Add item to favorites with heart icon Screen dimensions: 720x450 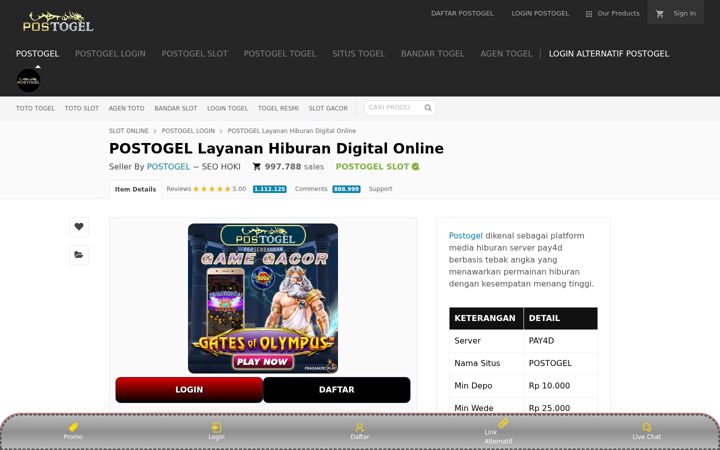(x=79, y=226)
